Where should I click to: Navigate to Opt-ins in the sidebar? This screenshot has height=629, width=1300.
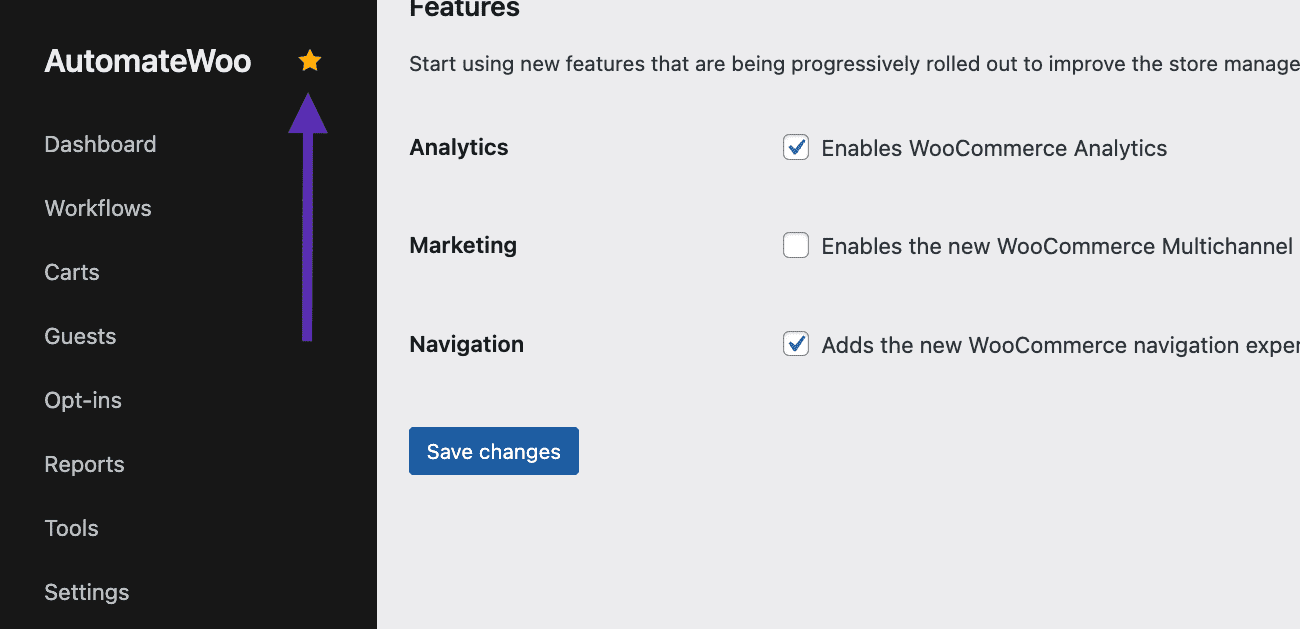(x=83, y=400)
